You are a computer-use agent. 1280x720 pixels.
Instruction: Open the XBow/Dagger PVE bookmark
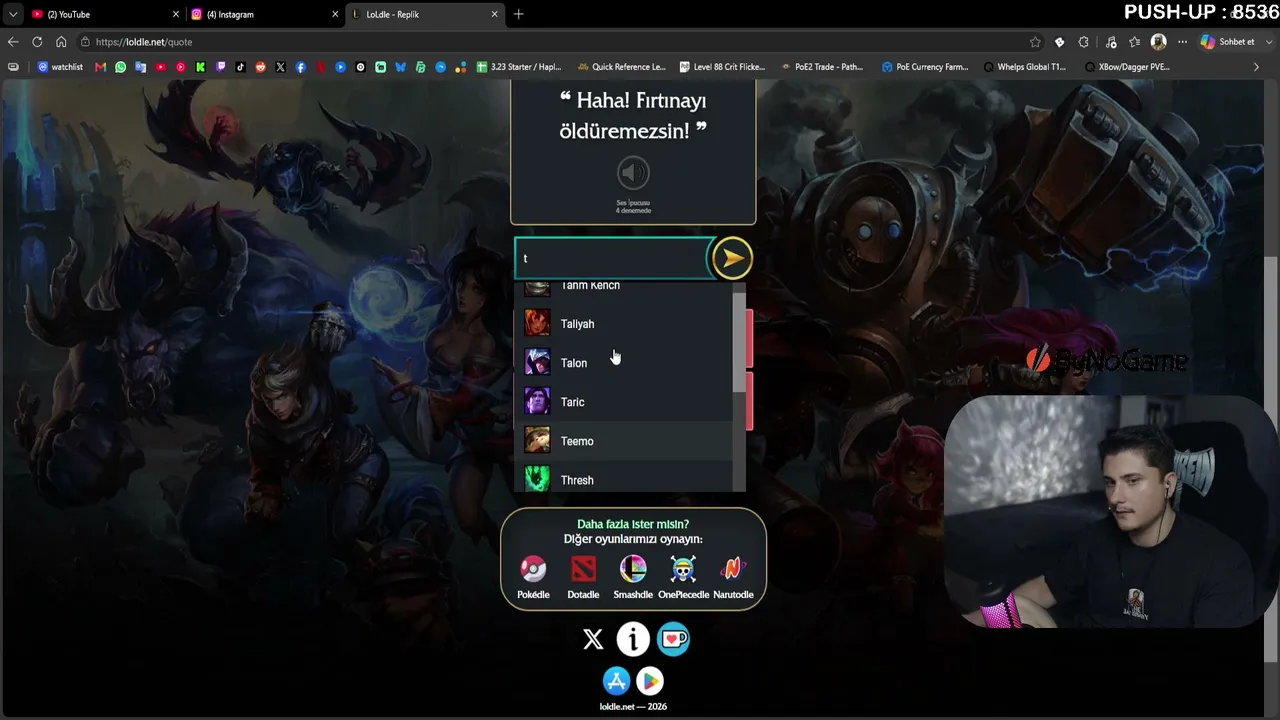coord(1127,67)
